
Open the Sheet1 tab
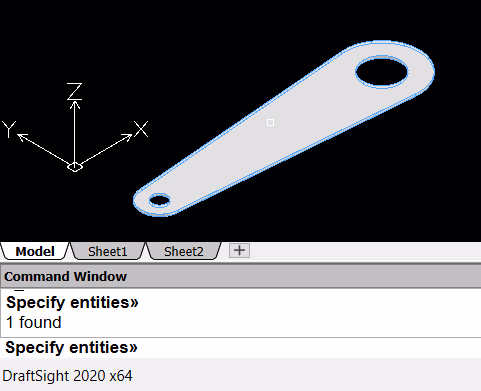pos(107,251)
